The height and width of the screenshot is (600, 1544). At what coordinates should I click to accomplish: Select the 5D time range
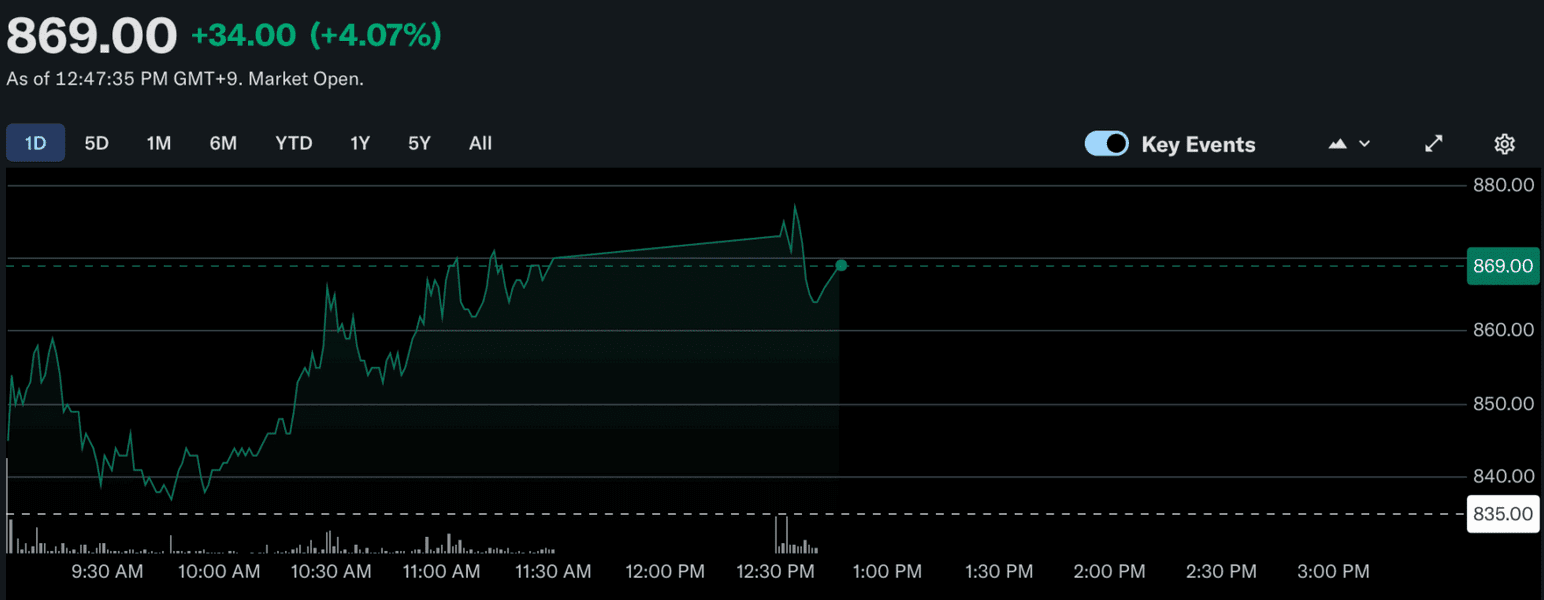click(x=96, y=143)
